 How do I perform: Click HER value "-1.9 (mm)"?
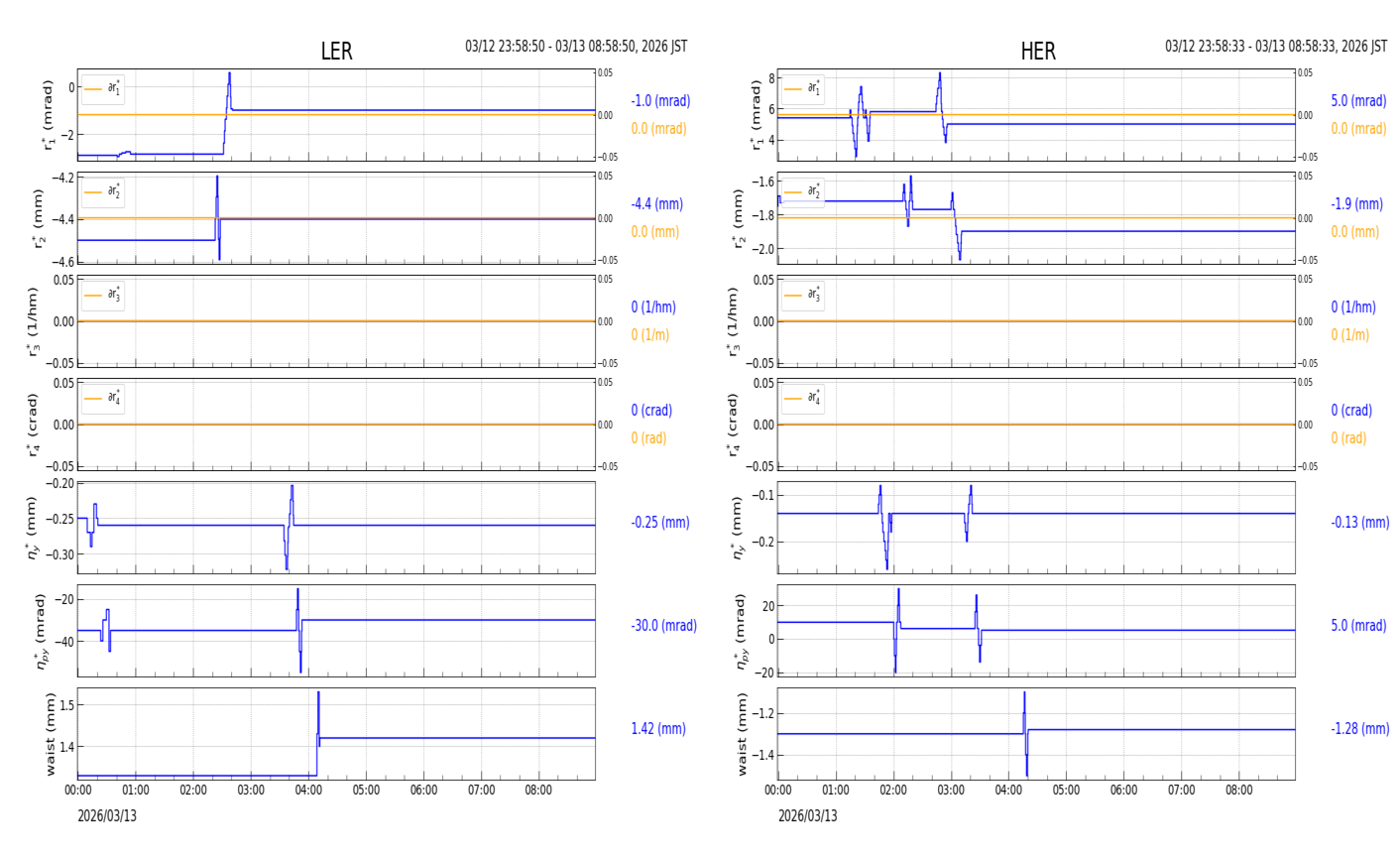pos(1356,204)
